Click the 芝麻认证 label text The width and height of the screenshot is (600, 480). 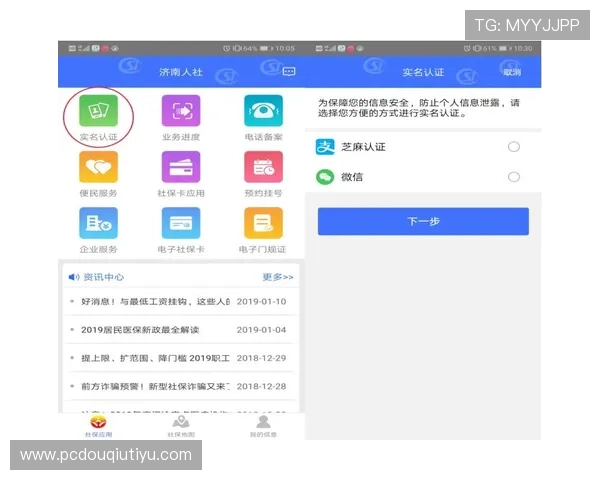tap(363, 147)
